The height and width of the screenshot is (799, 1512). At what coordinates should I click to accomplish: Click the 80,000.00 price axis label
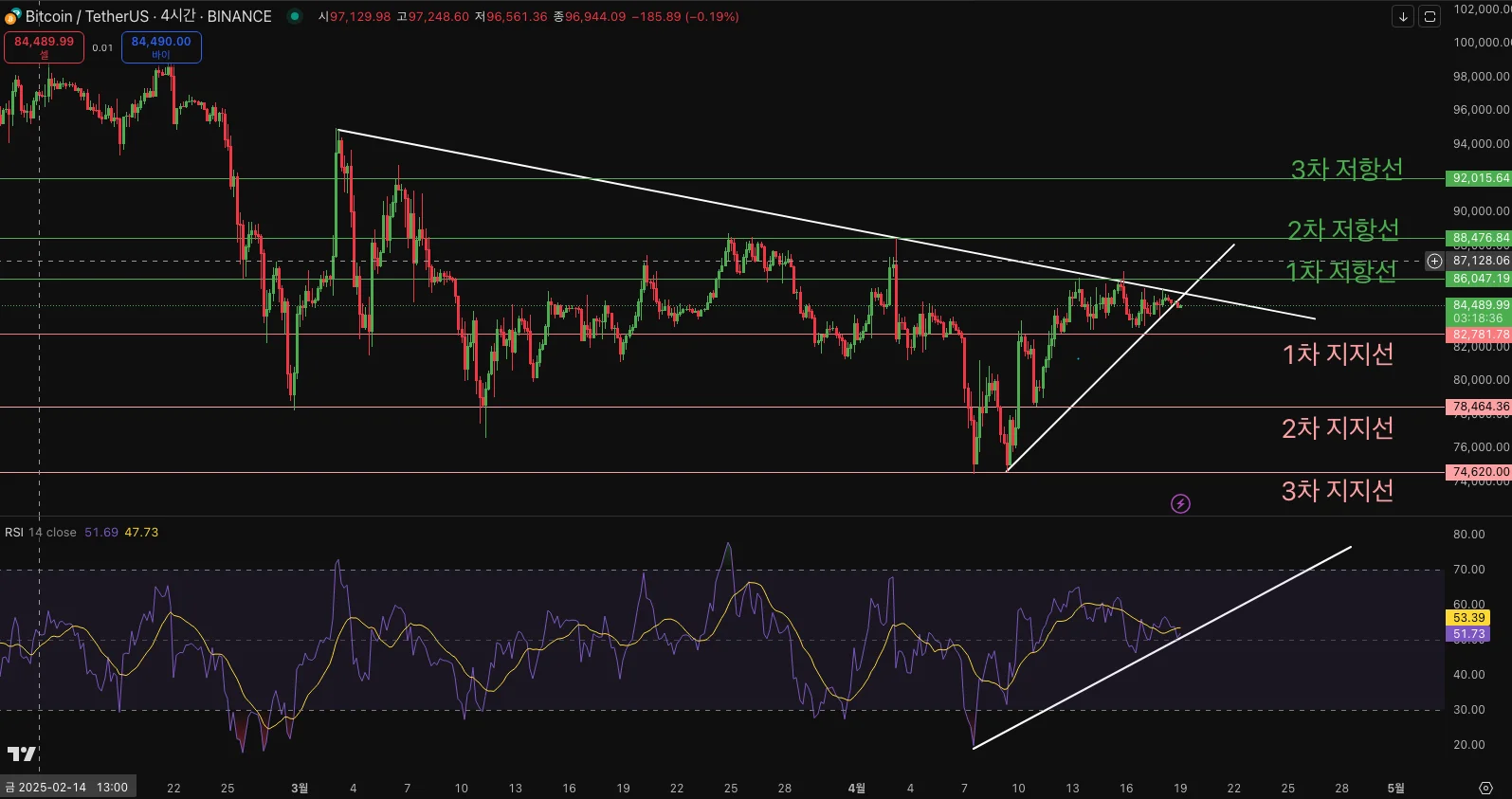(1482, 380)
